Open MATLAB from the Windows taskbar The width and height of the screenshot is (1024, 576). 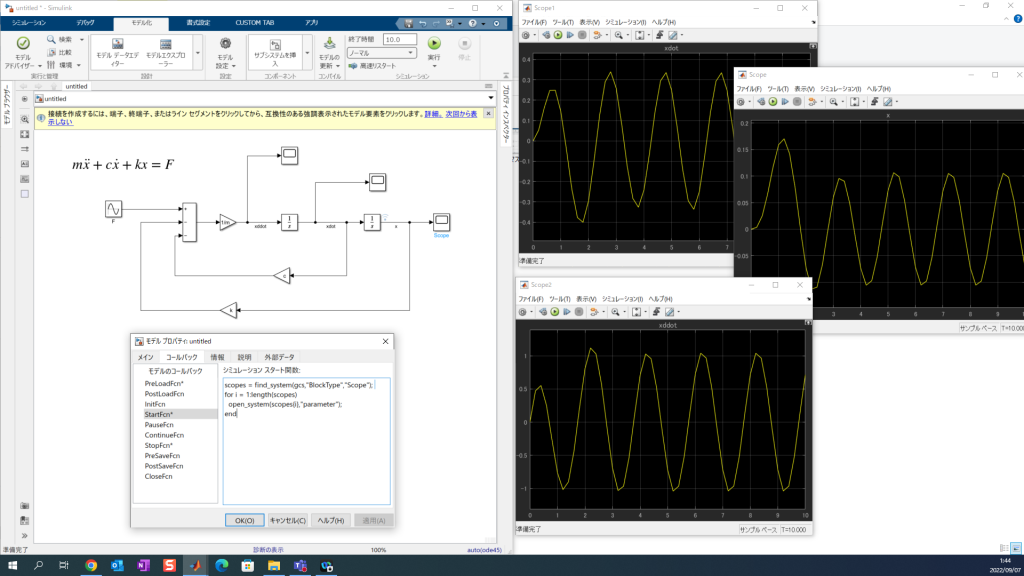(196, 566)
